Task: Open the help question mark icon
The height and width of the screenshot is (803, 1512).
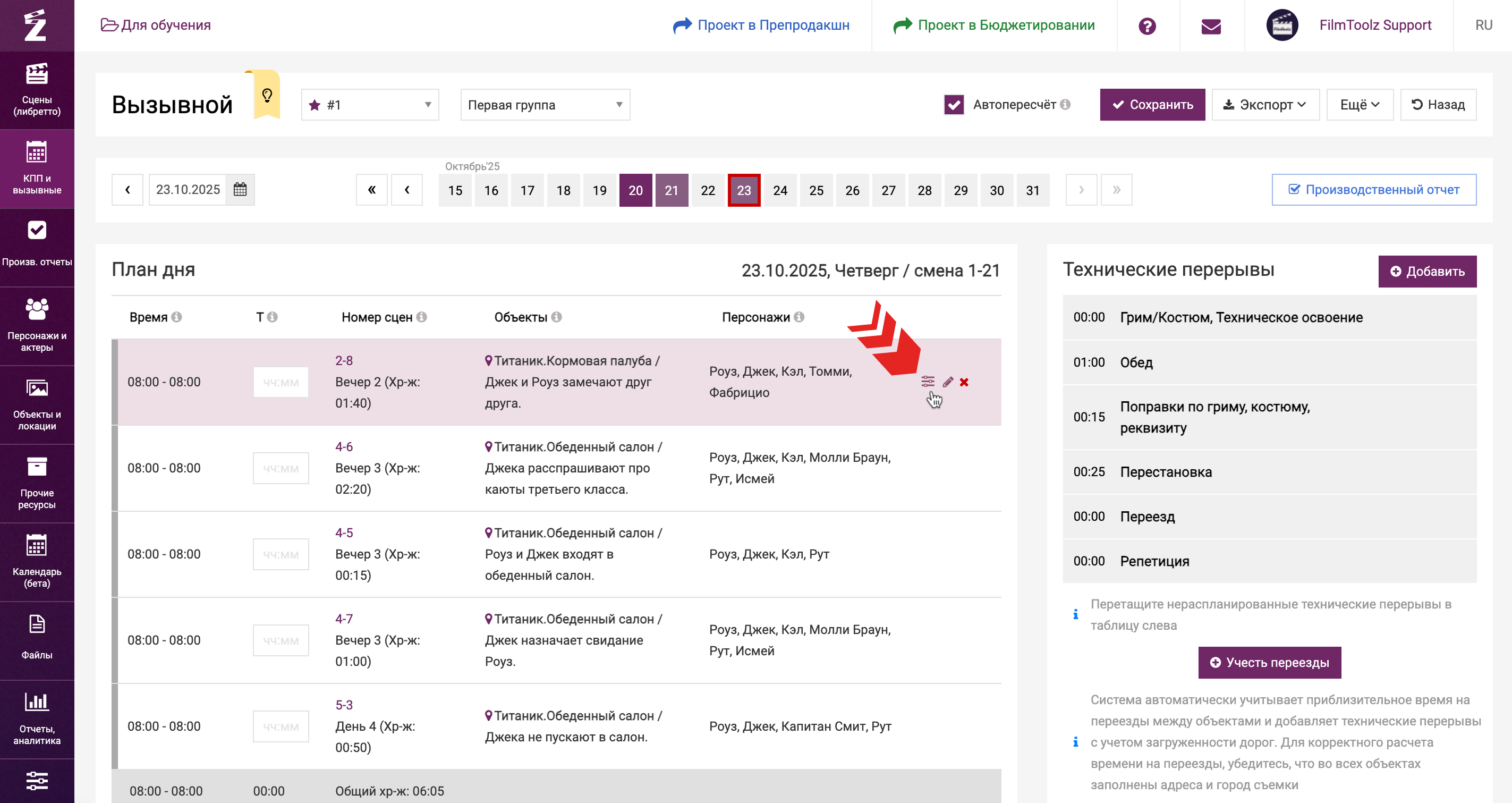Action: (1147, 26)
